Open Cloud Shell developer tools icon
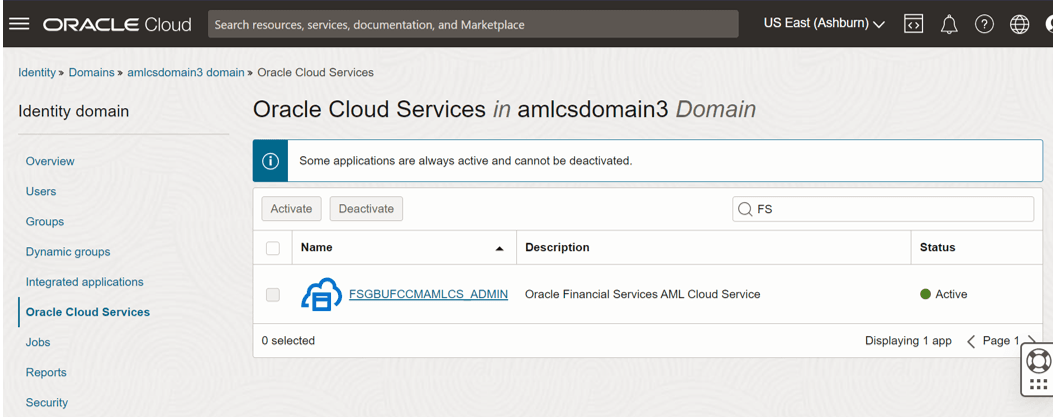The height and width of the screenshot is (417, 1053). (913, 24)
